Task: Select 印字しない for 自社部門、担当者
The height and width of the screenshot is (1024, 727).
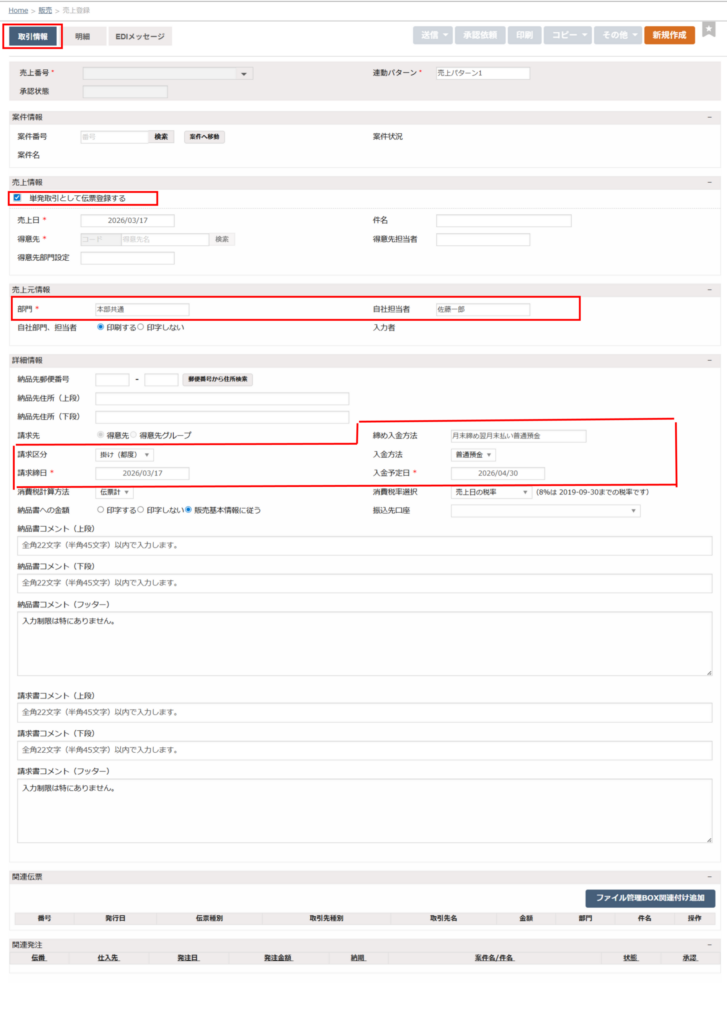Action: [x=141, y=327]
